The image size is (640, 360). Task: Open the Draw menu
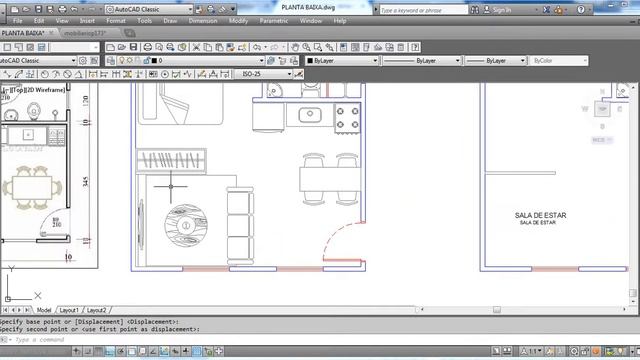point(170,21)
